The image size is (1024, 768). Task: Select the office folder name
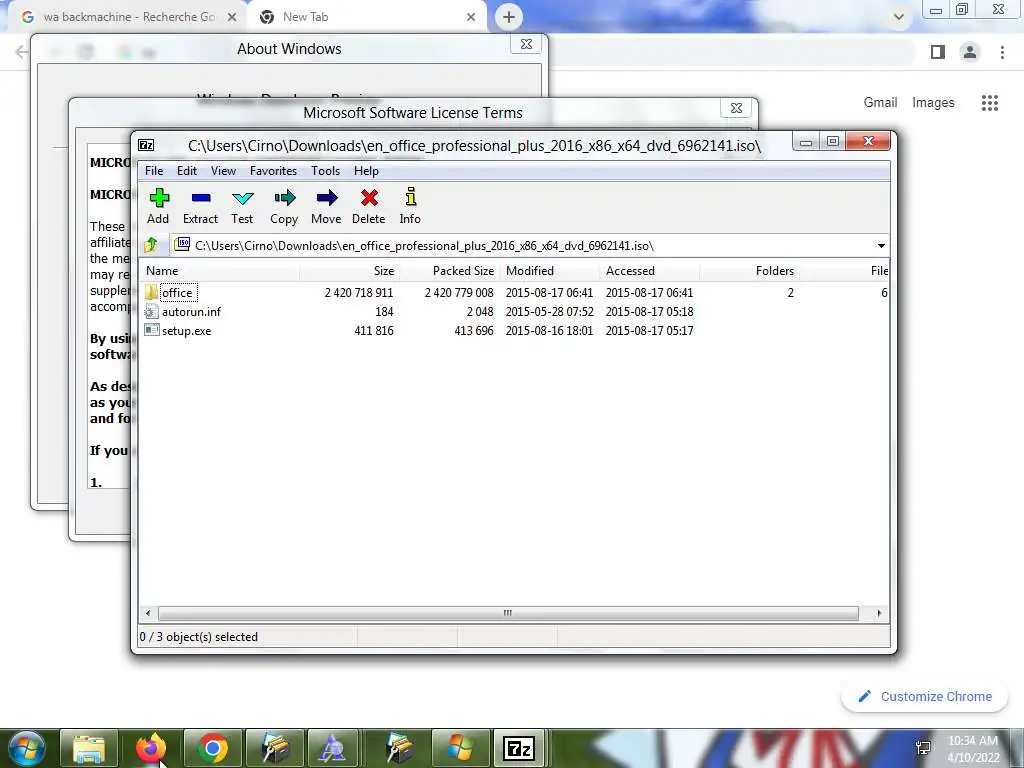[x=177, y=293]
